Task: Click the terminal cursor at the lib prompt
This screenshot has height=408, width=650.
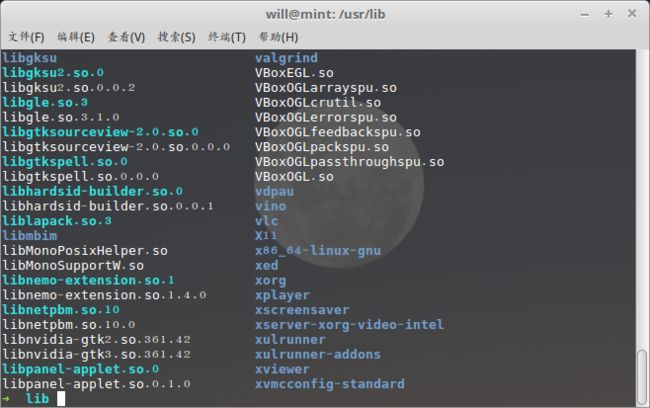Action: click(x=61, y=398)
